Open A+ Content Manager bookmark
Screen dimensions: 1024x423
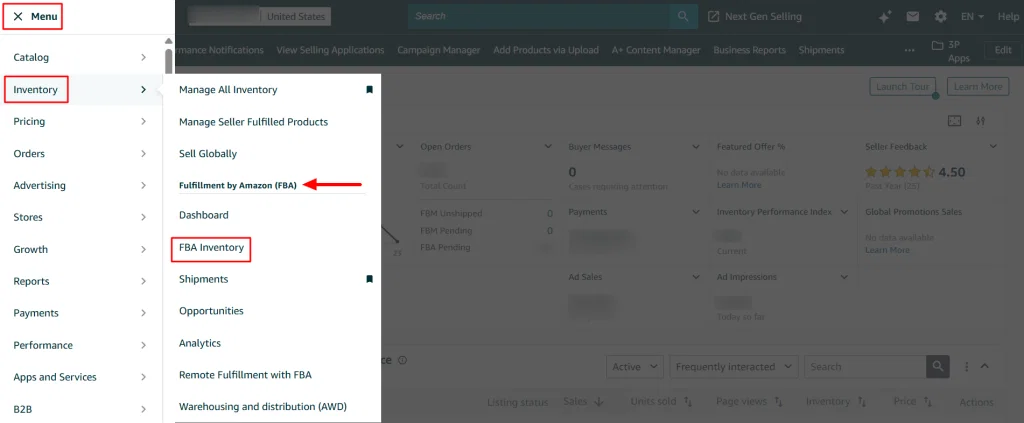click(656, 50)
